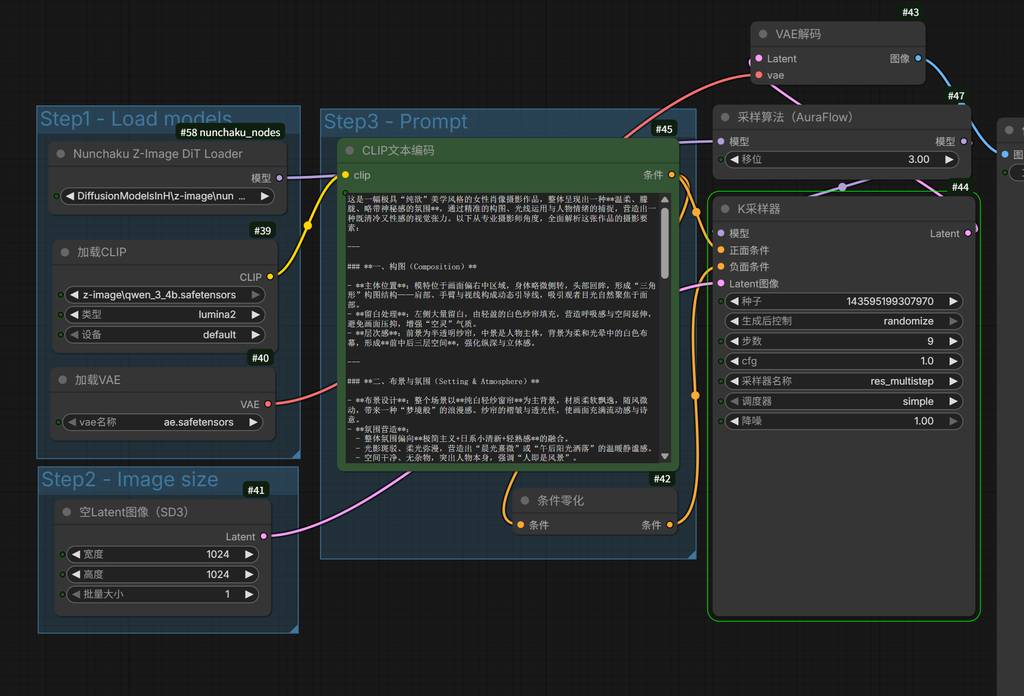Click the #58 nunchaku_nodes badge
Image resolution: width=1024 pixels, height=696 pixels.
[231, 132]
